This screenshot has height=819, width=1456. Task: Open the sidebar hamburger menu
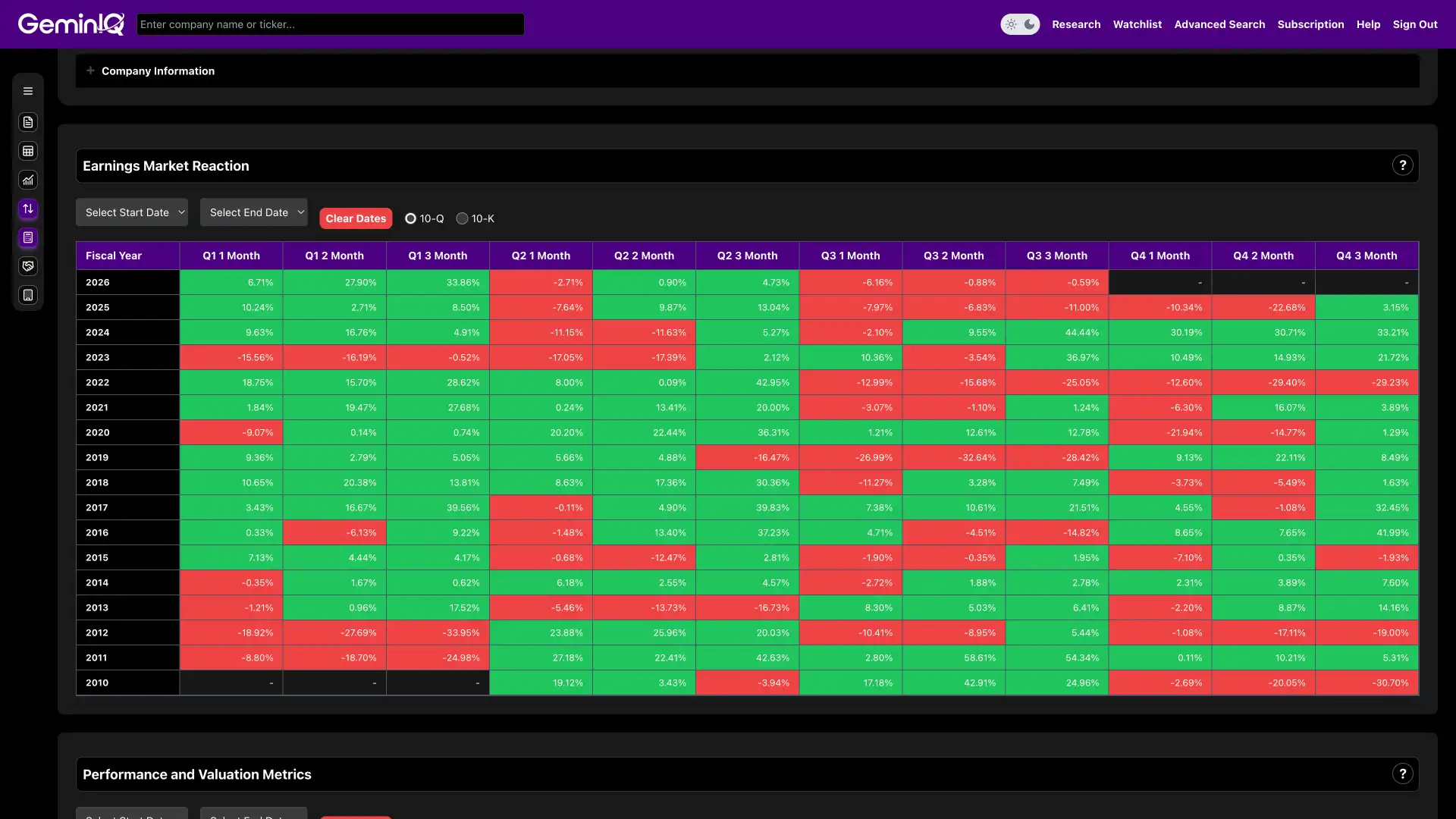pos(28,90)
